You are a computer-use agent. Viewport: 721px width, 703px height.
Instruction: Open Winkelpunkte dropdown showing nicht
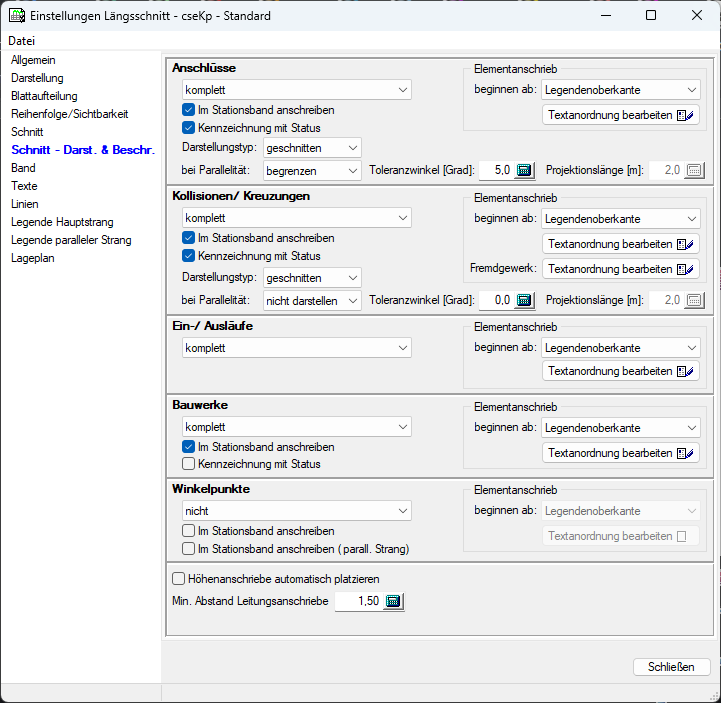(x=296, y=511)
